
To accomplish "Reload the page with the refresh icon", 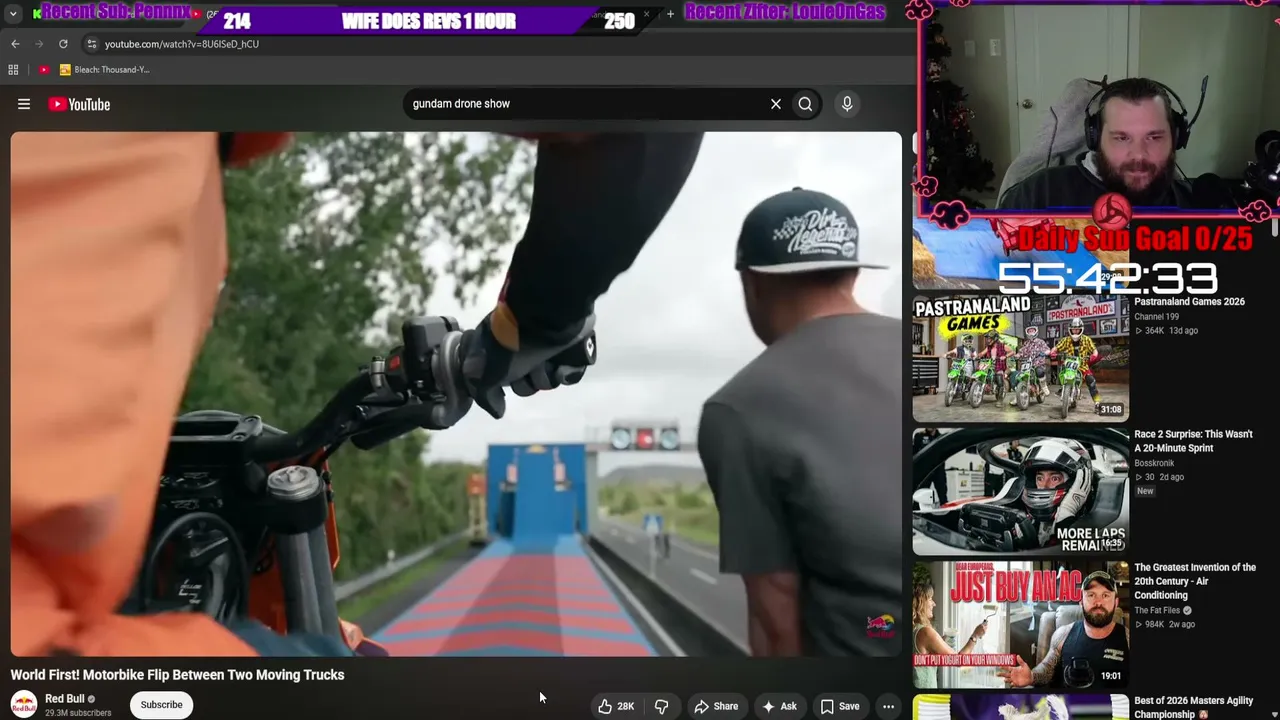I will (x=63, y=44).
